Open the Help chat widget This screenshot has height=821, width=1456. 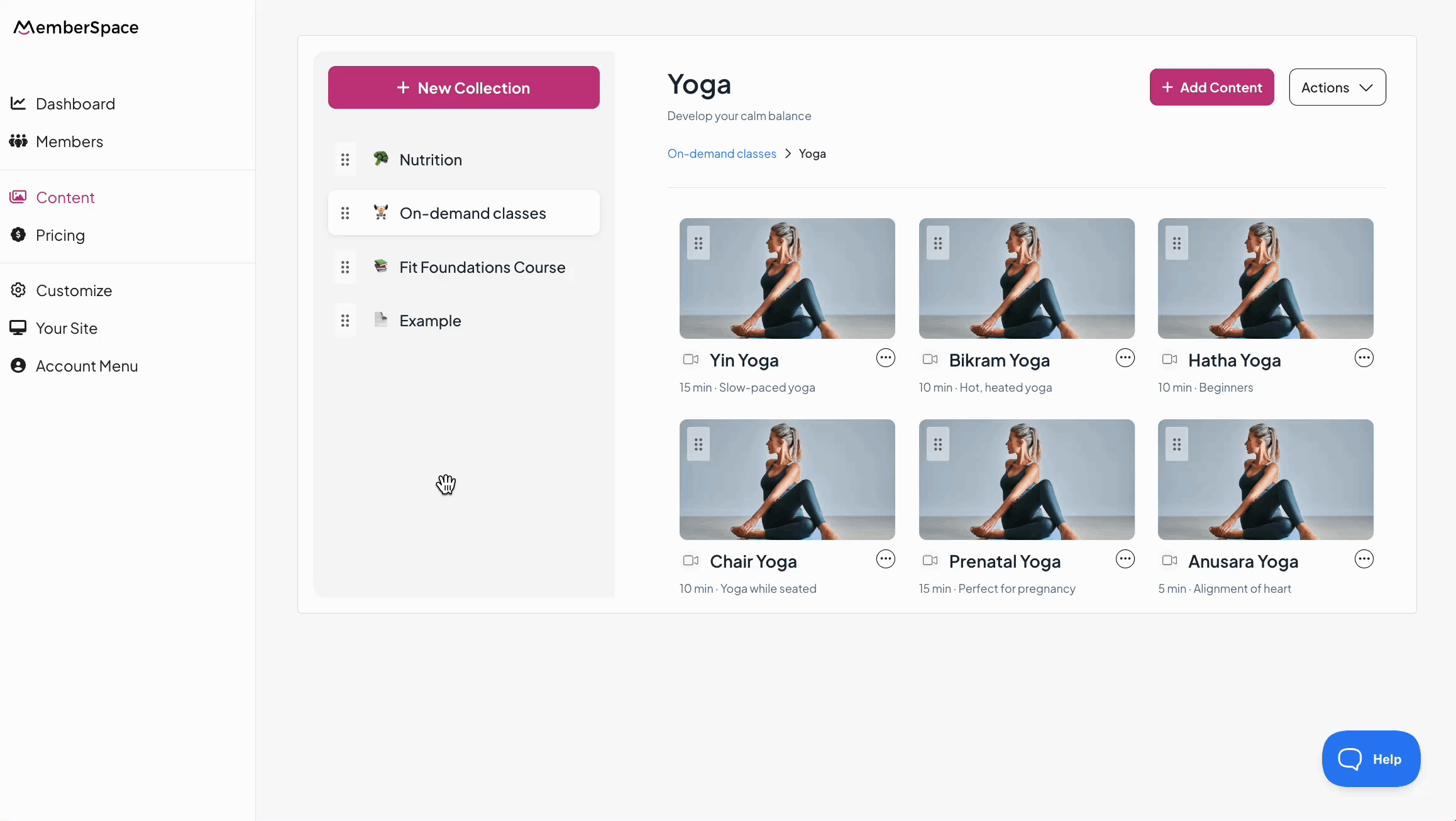click(1371, 759)
